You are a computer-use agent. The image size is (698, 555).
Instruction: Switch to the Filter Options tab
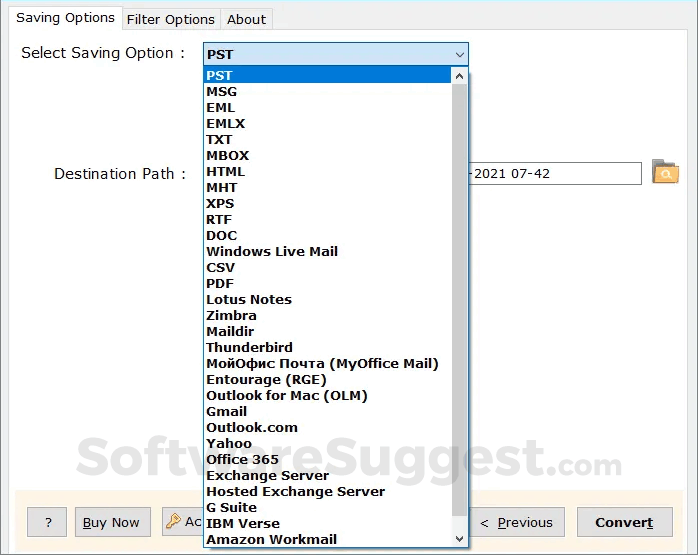170,20
